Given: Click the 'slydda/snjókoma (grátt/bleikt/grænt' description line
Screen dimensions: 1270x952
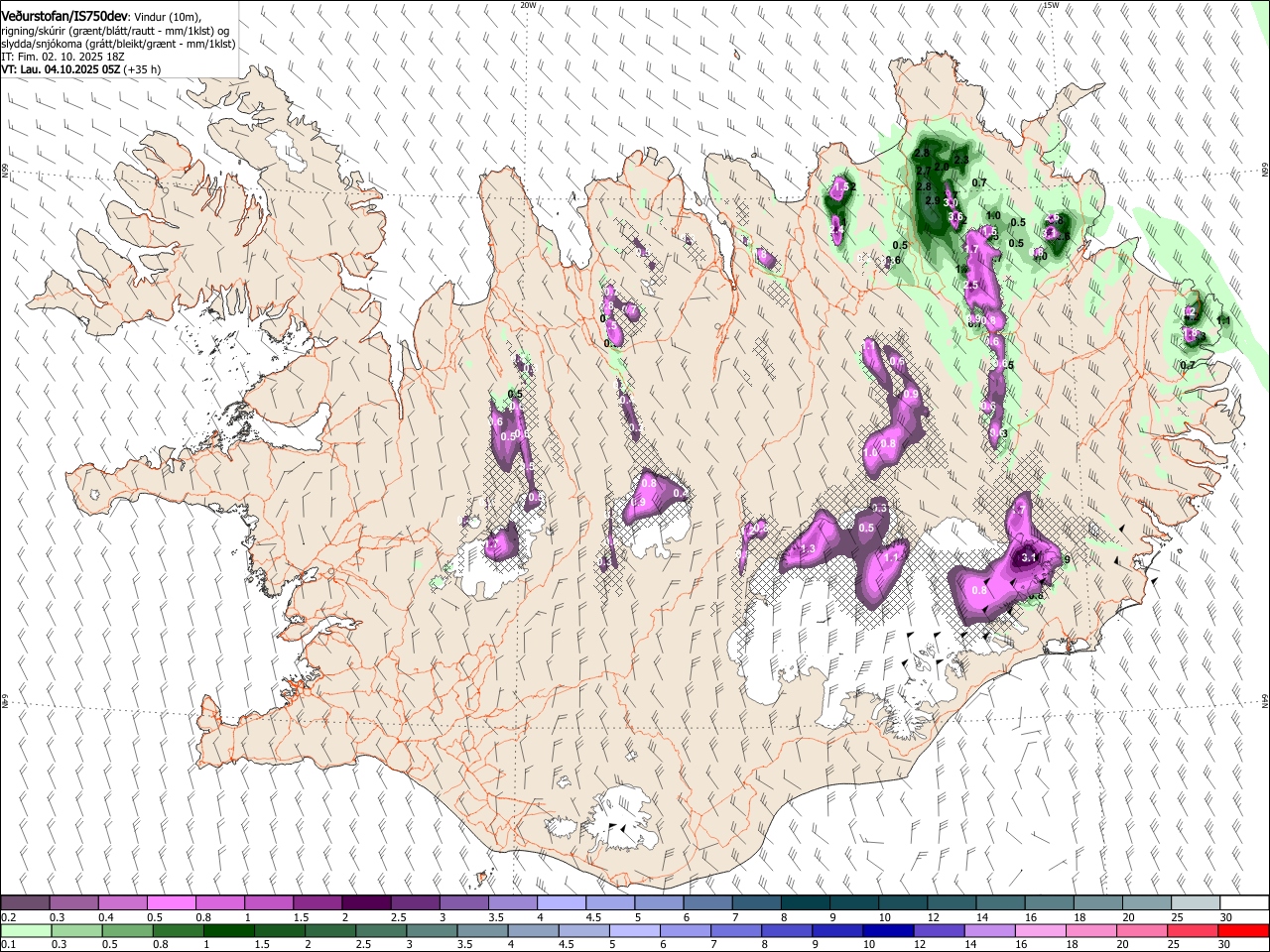Looking at the screenshot, I should tap(118, 44).
